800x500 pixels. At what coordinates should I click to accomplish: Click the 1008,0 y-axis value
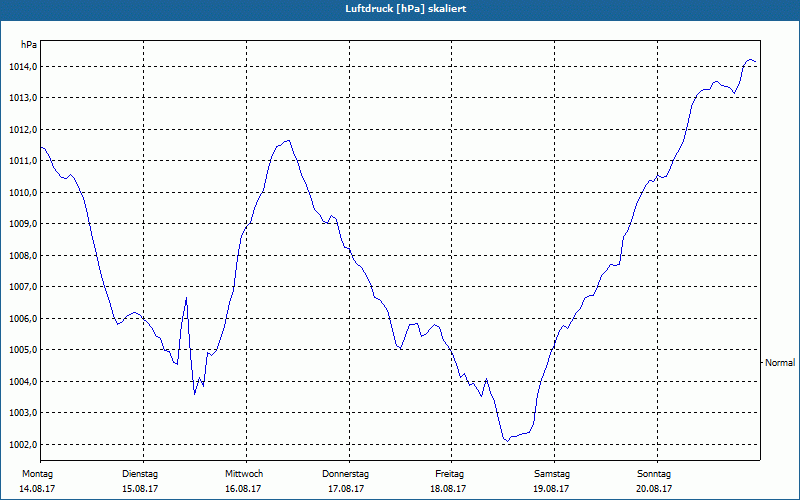23,256
